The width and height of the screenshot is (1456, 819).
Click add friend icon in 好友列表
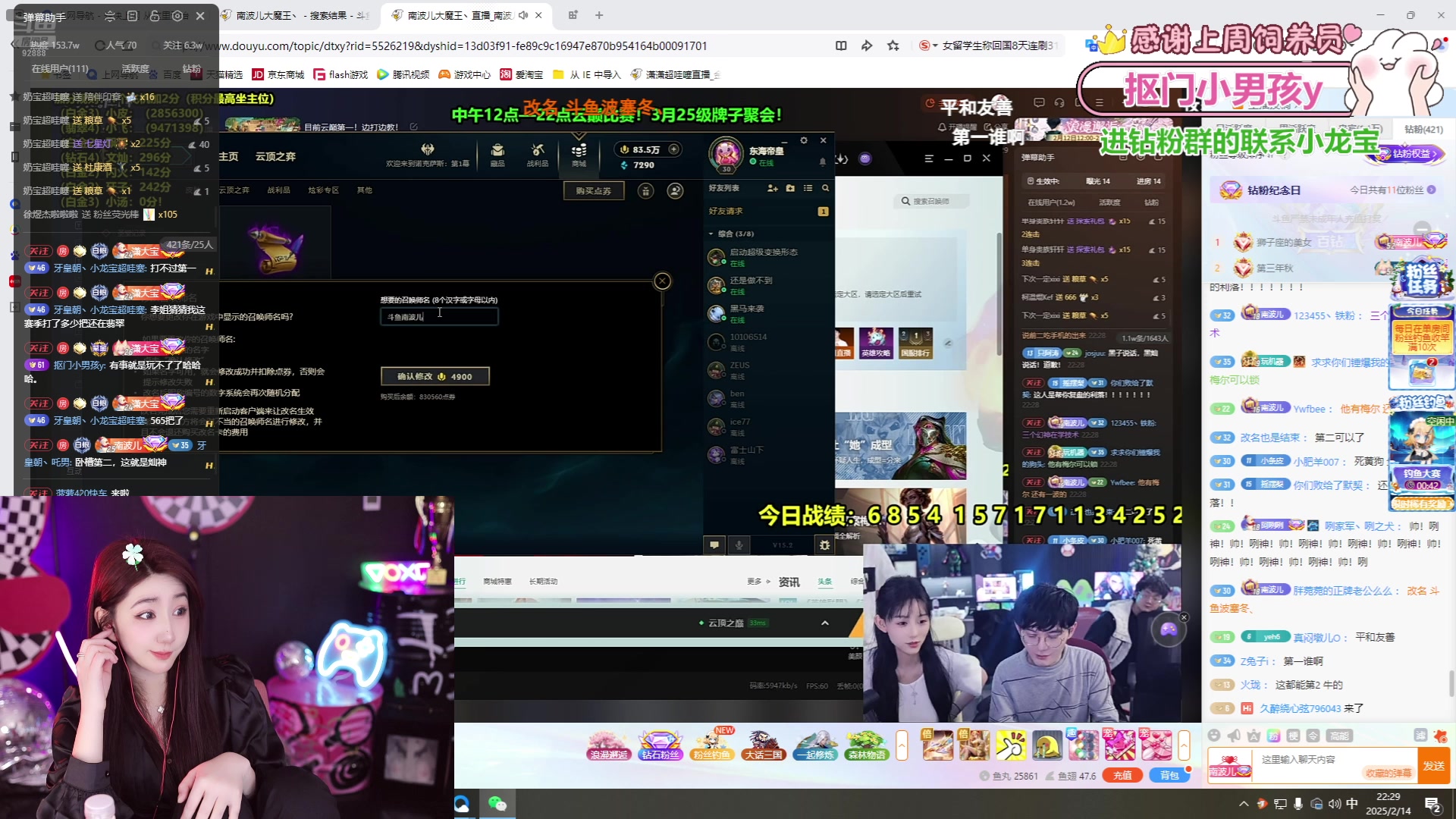pos(772,188)
